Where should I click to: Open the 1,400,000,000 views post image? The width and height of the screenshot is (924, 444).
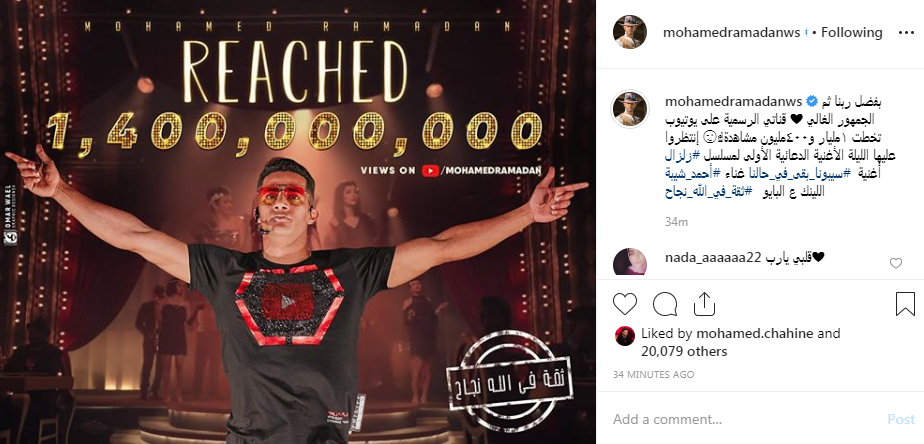coord(298,222)
